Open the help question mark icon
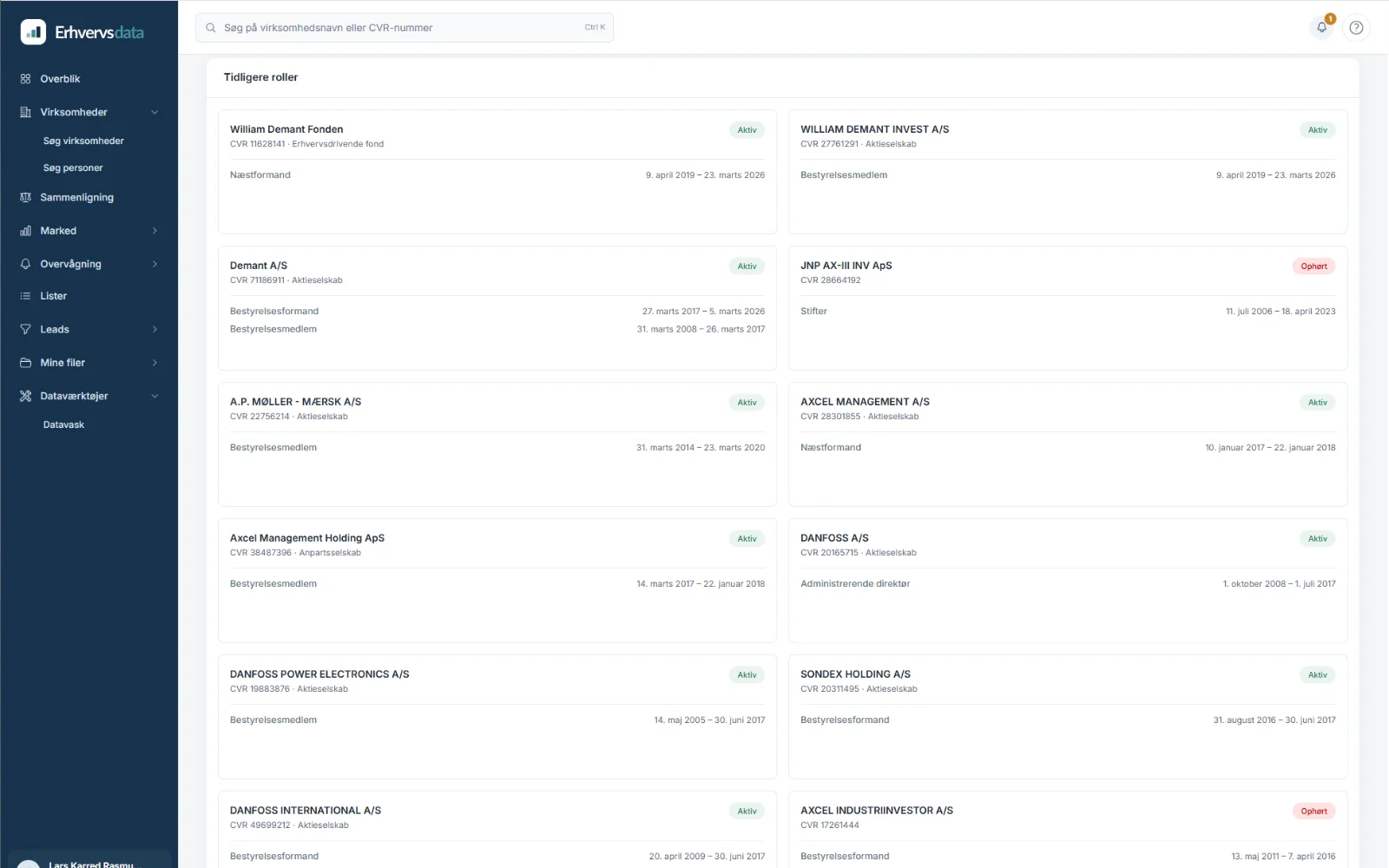Image resolution: width=1389 pixels, height=868 pixels. coord(1356,28)
